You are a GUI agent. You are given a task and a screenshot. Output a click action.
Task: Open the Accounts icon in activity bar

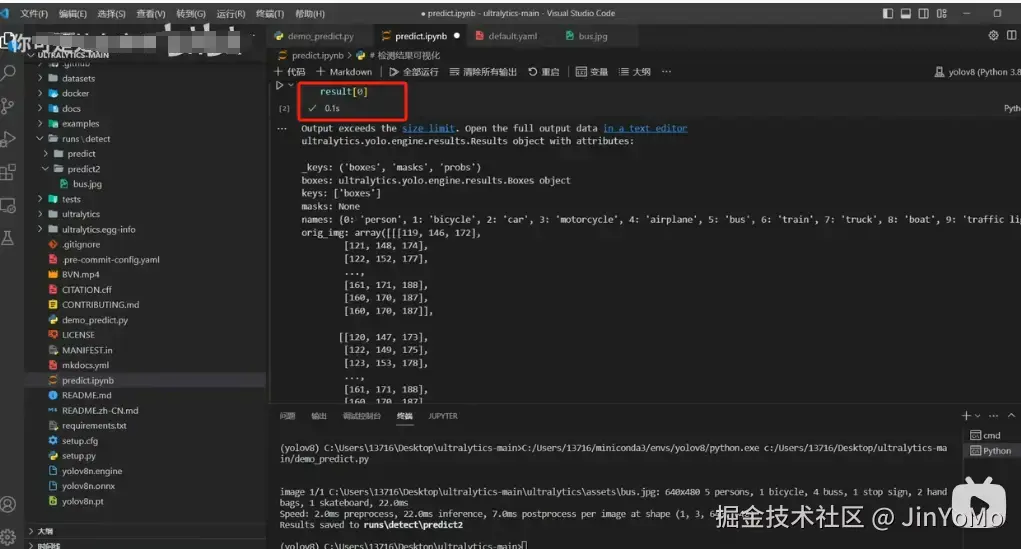coord(8,505)
